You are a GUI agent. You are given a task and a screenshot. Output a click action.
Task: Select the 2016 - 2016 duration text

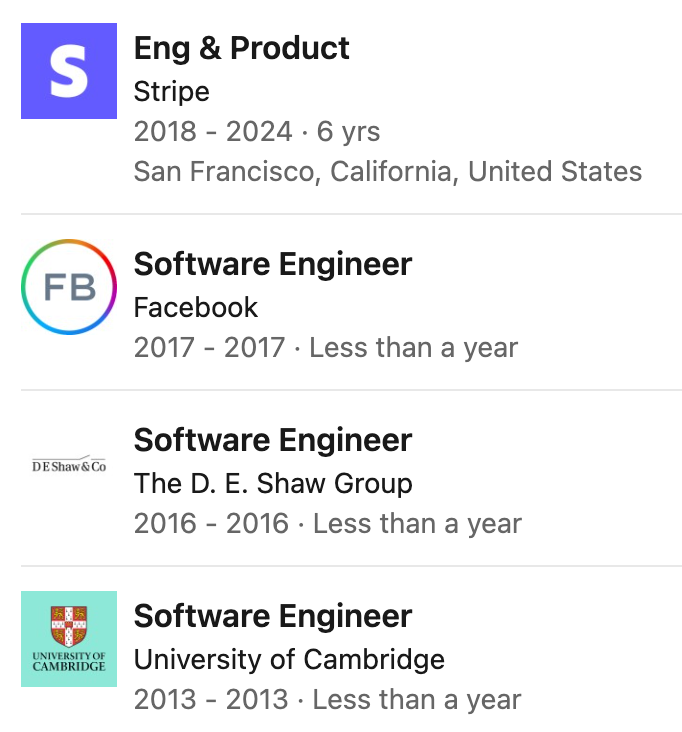pos(328,523)
